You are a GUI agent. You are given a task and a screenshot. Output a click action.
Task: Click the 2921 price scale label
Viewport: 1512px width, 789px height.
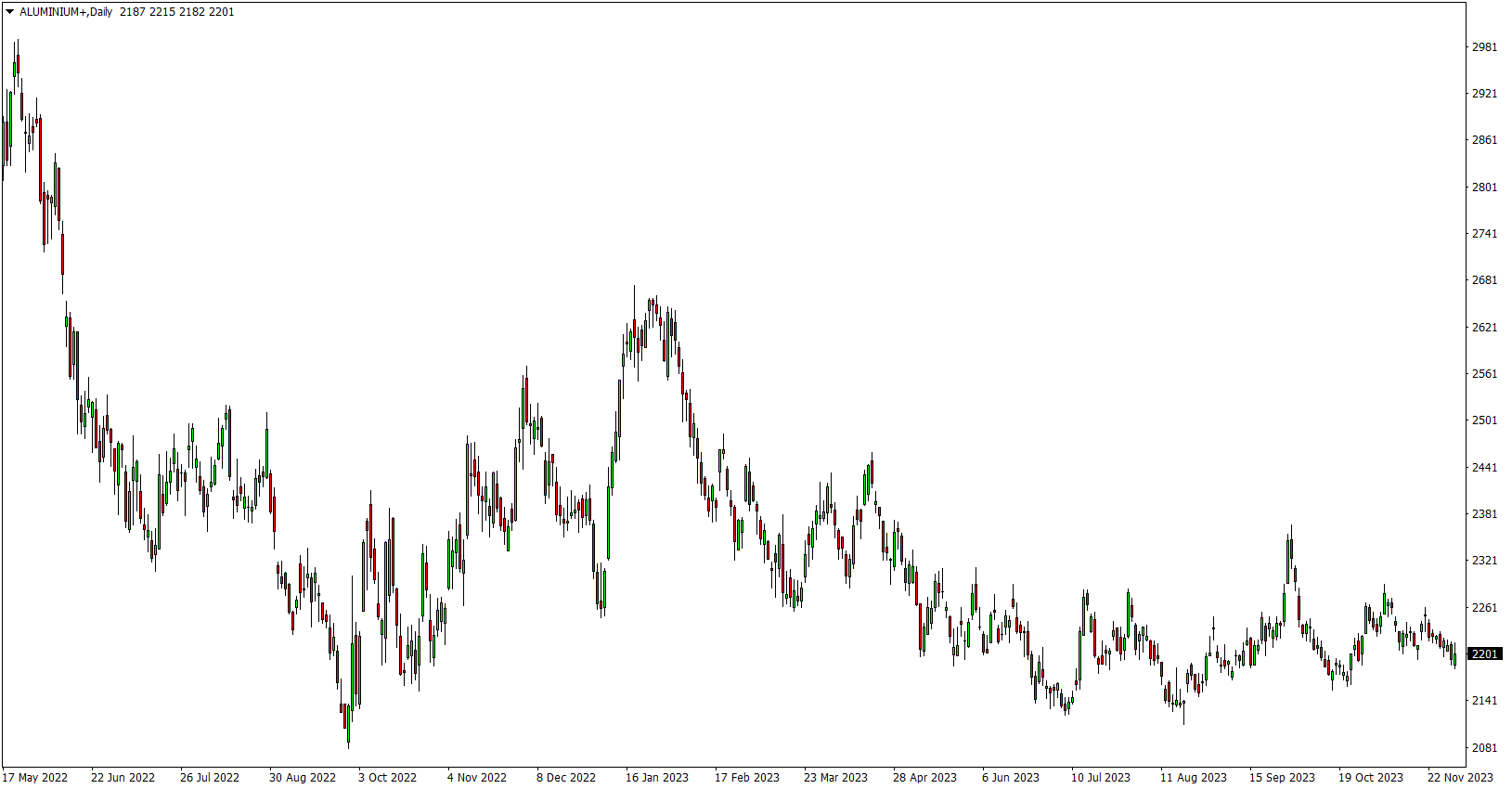point(1484,94)
